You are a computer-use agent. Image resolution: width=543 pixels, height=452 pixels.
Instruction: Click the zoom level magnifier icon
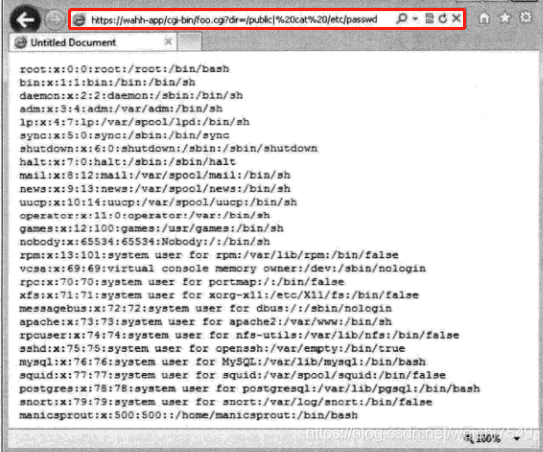pos(469,438)
